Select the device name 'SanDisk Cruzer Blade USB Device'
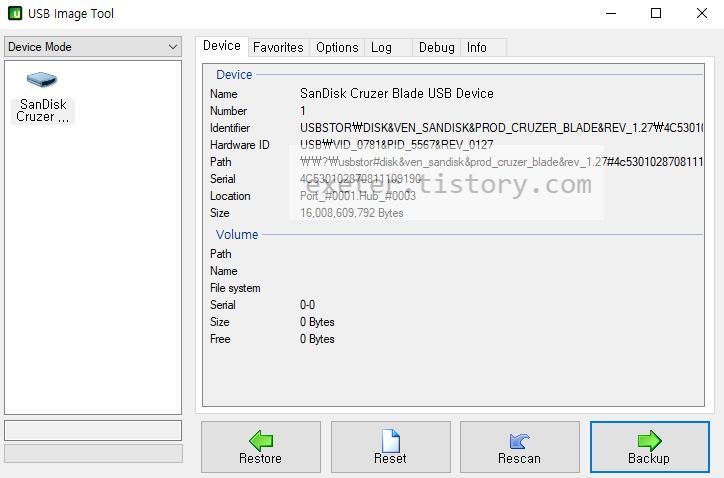The height and width of the screenshot is (478, 724). click(x=397, y=93)
